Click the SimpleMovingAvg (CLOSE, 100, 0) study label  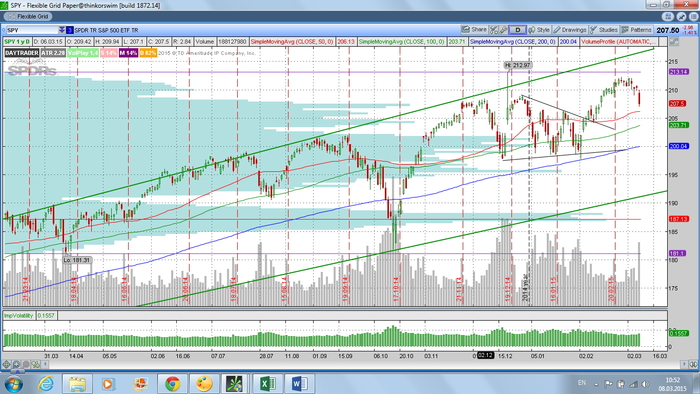click(402, 41)
